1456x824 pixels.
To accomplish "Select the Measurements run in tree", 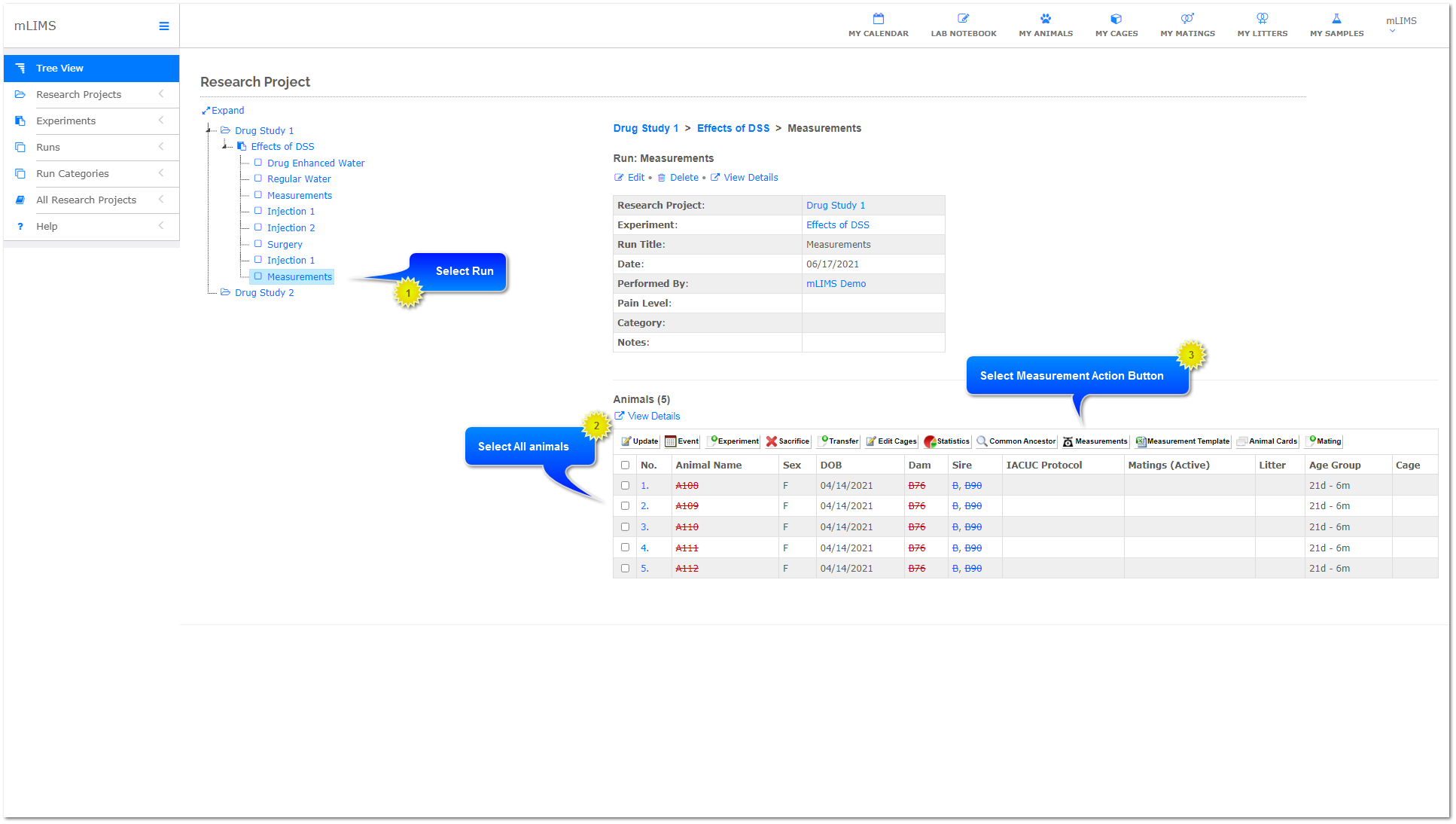I will coord(300,276).
